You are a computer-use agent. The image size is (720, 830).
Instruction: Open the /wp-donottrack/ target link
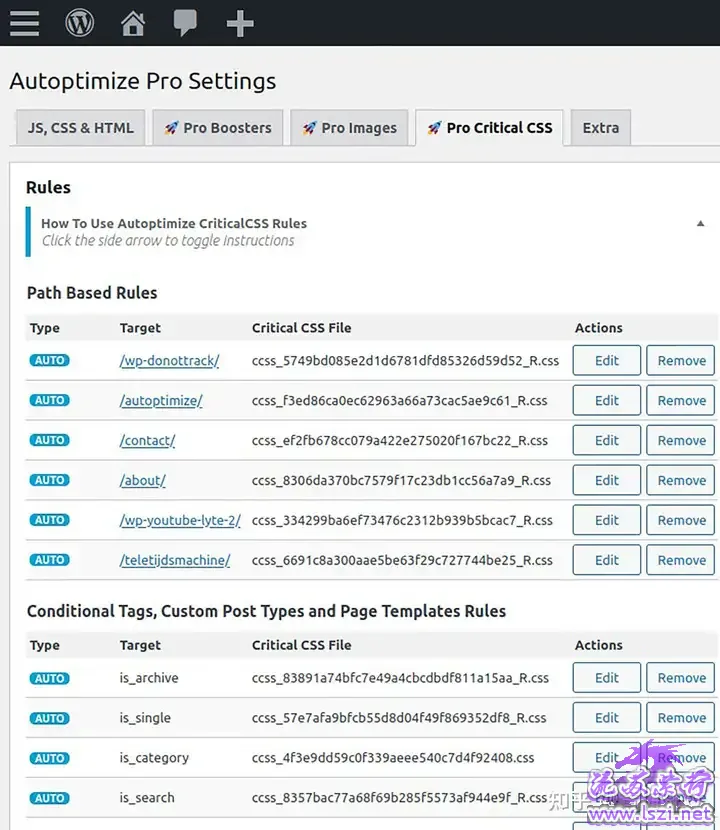(x=169, y=361)
